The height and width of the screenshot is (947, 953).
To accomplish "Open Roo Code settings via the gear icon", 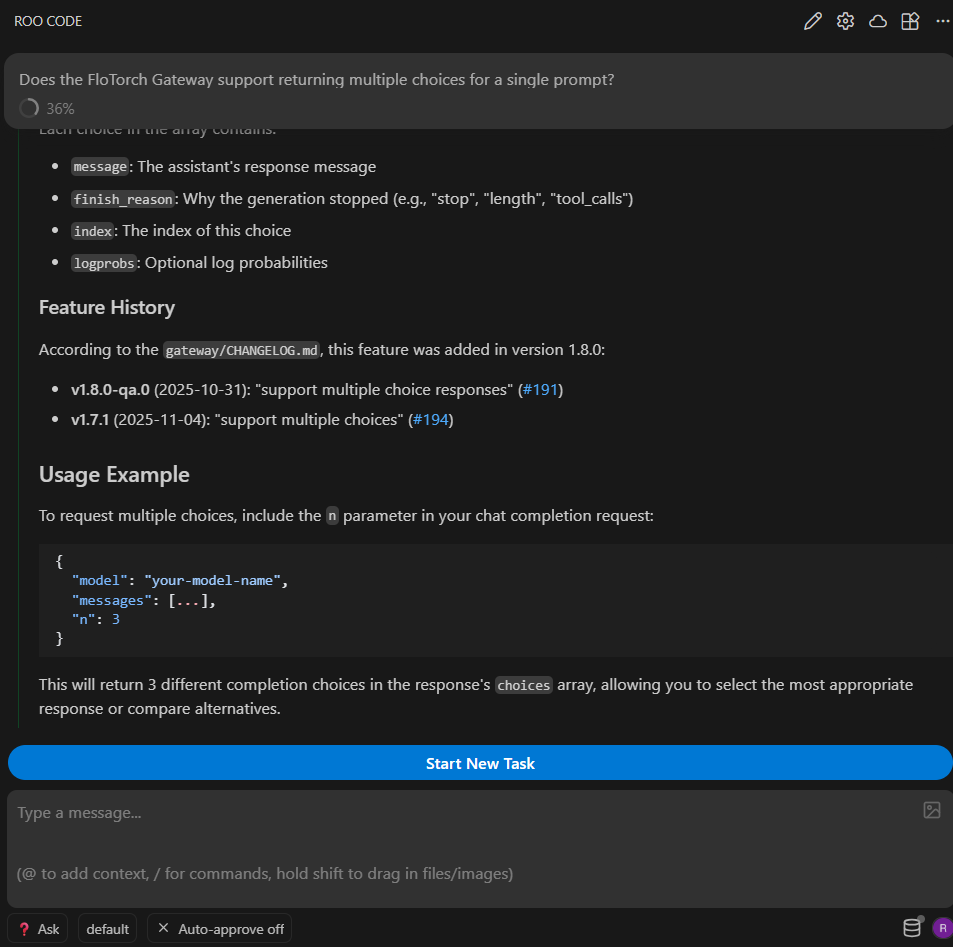I will [x=845, y=20].
